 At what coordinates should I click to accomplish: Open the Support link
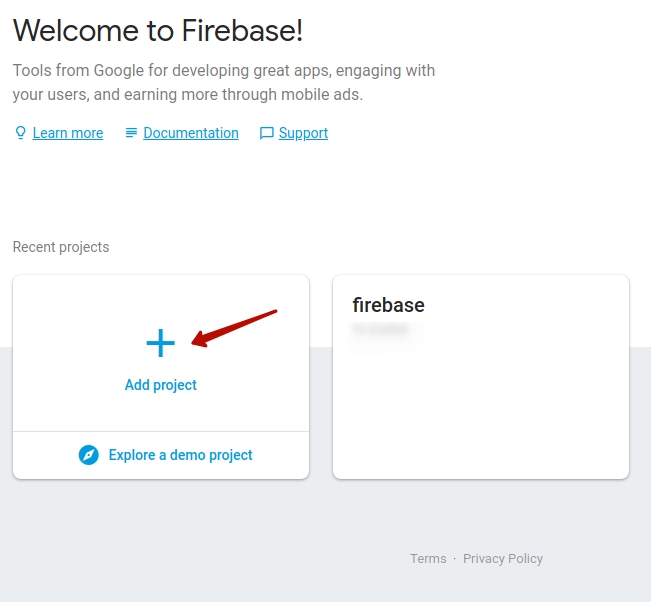click(x=303, y=133)
